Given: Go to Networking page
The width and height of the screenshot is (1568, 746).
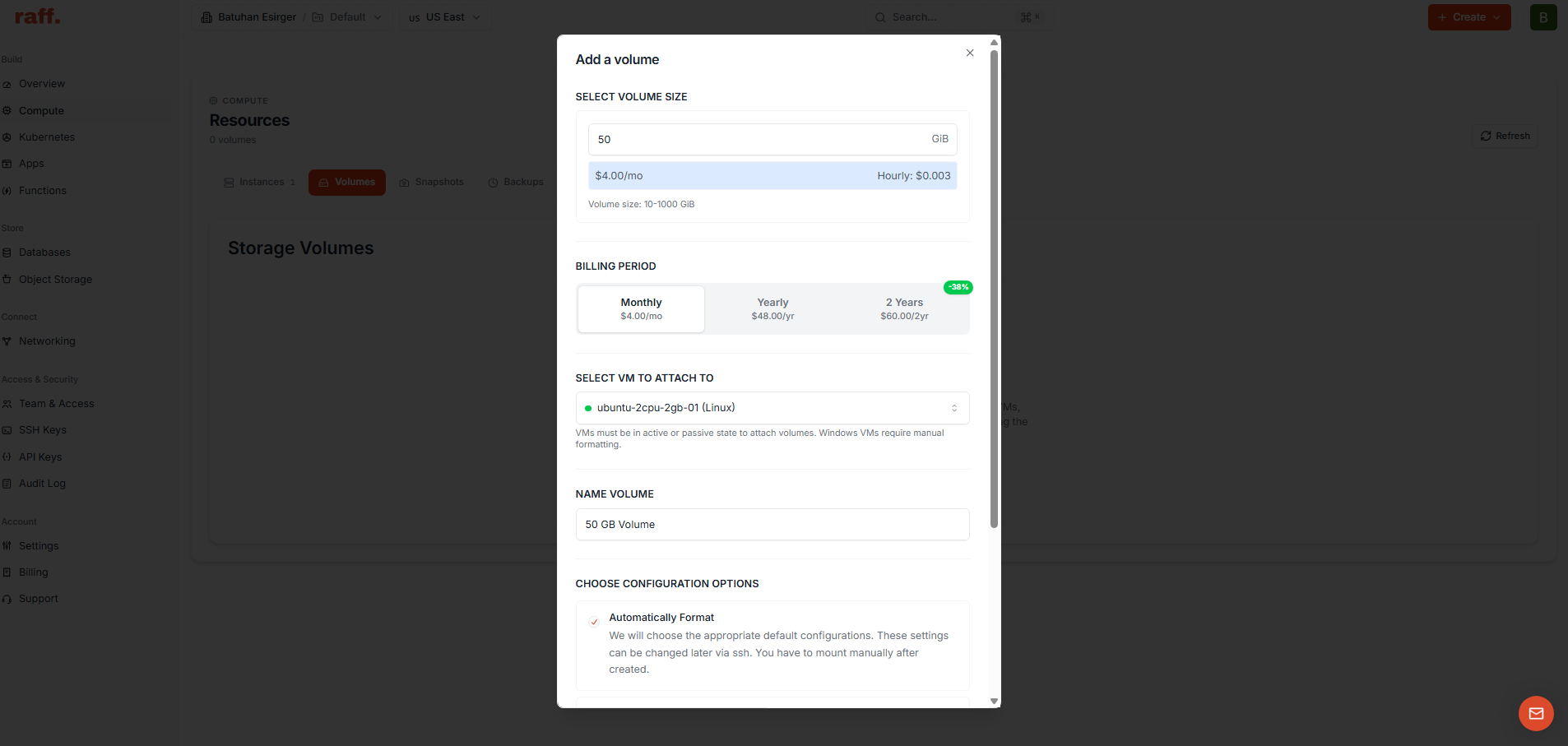Looking at the screenshot, I should coord(47,341).
